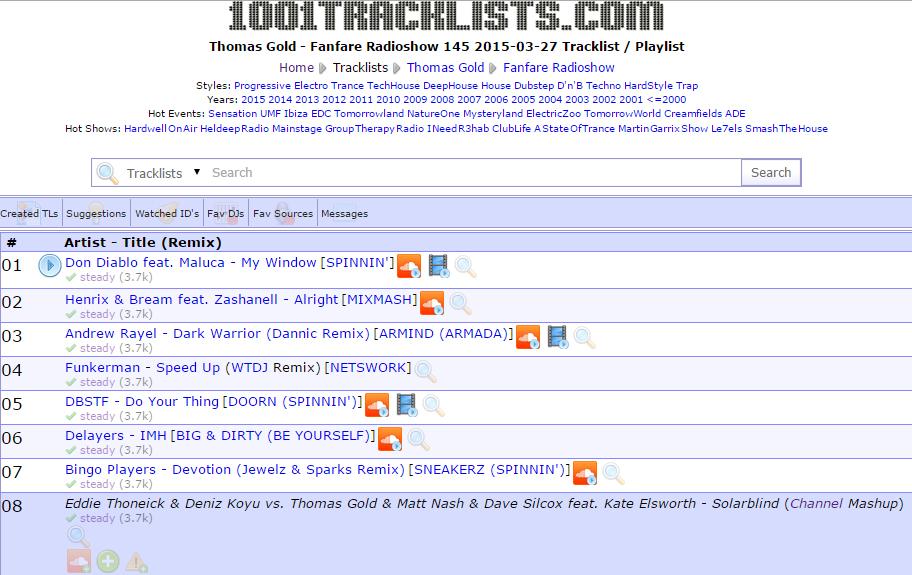
Task: Open SmashTheHouse hot show link
Action: (786, 128)
